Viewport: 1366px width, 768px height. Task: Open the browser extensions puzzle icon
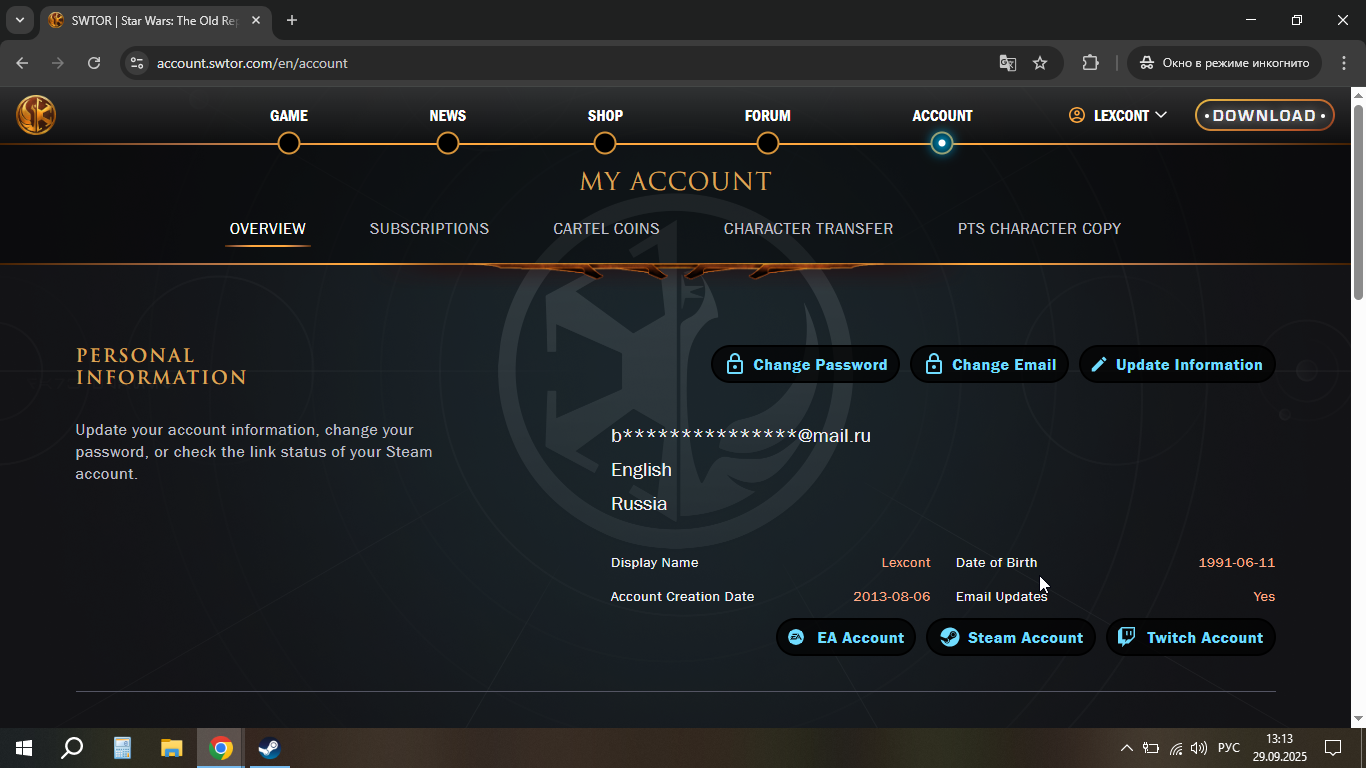1090,63
